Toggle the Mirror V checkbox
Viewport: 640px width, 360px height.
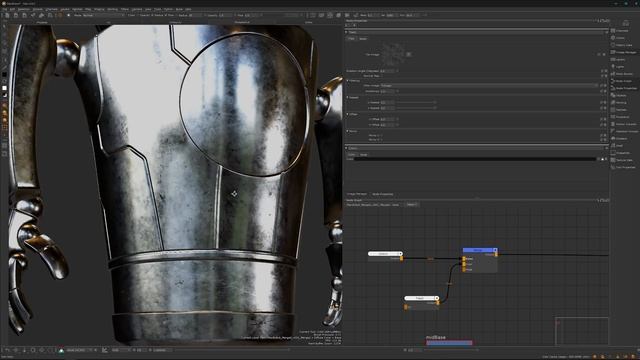(x=383, y=140)
